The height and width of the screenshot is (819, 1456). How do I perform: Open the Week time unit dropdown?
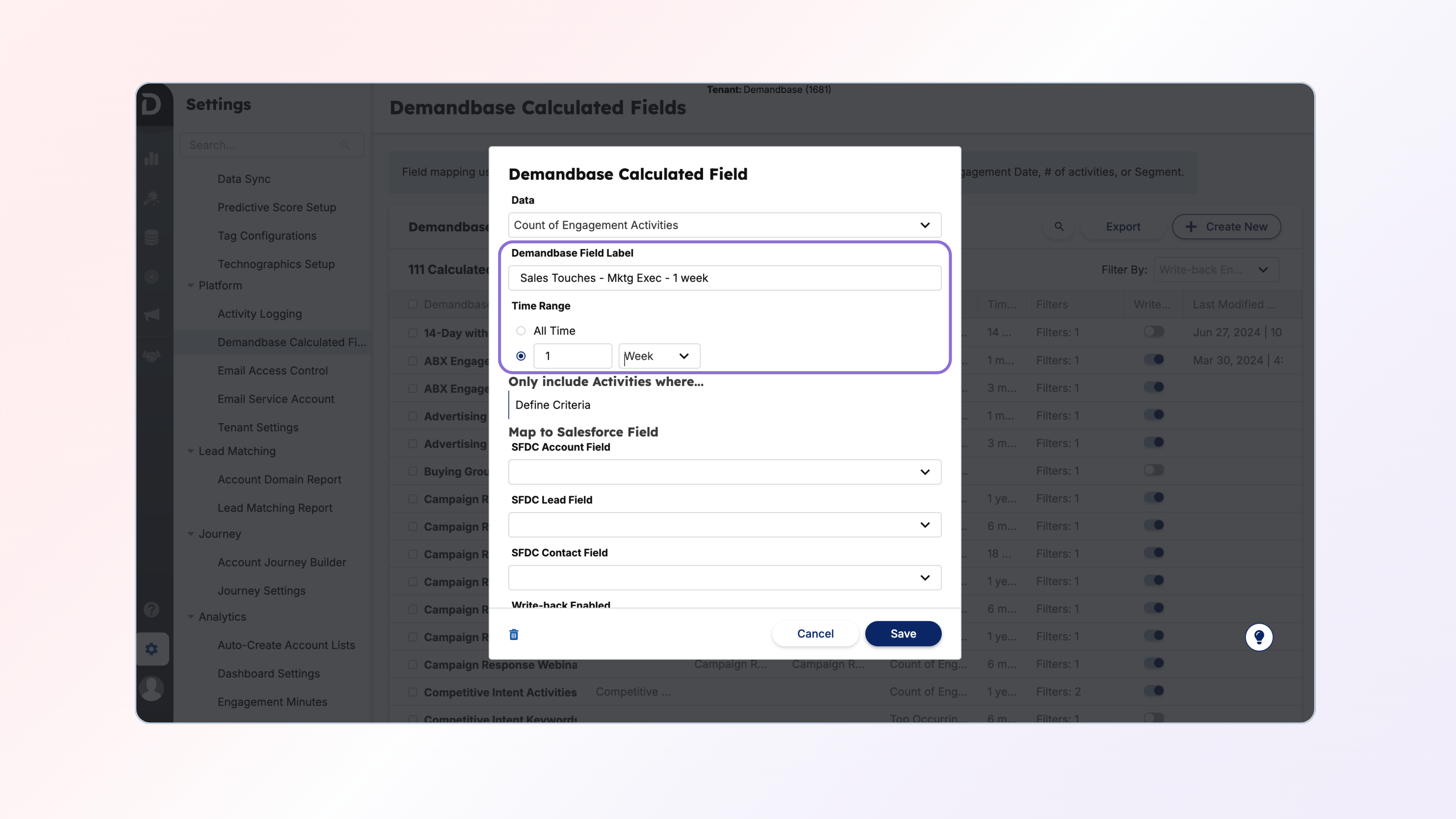pos(659,356)
